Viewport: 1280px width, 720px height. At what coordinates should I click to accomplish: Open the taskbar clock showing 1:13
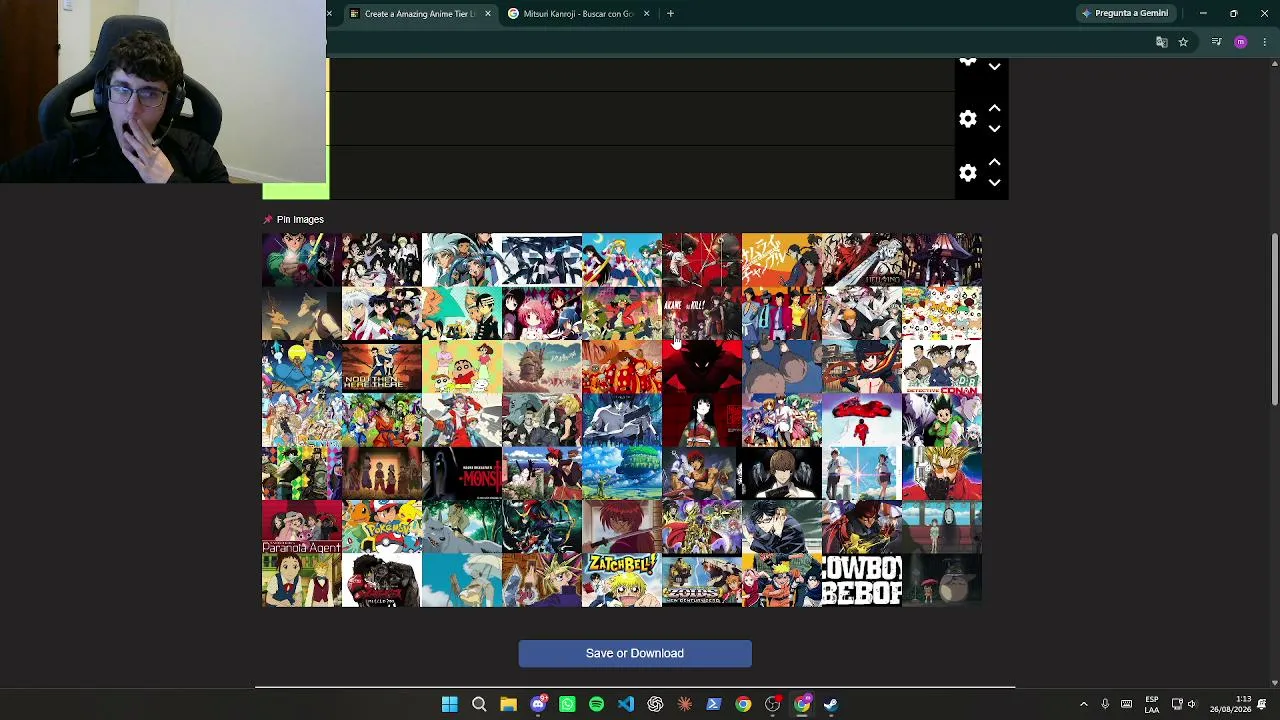(1230, 704)
